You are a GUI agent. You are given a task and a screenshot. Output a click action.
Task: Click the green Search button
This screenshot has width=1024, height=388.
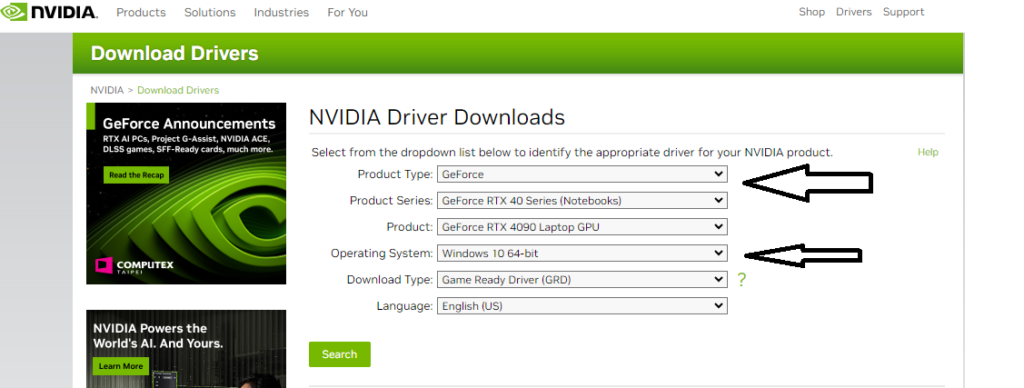pyautogui.click(x=340, y=354)
